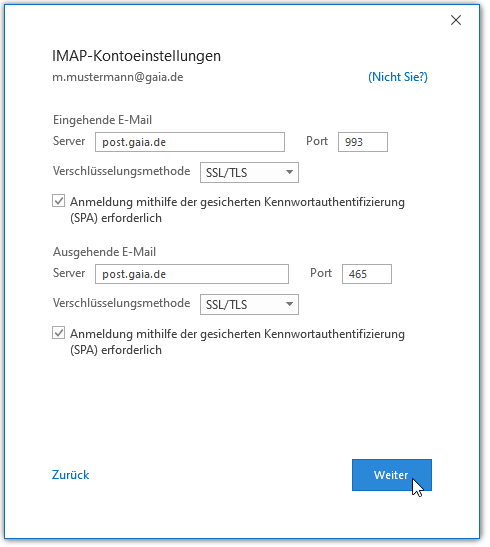The image size is (490, 547).
Task: Click the outgoing SPA checkbox label text
Action: click(237, 342)
